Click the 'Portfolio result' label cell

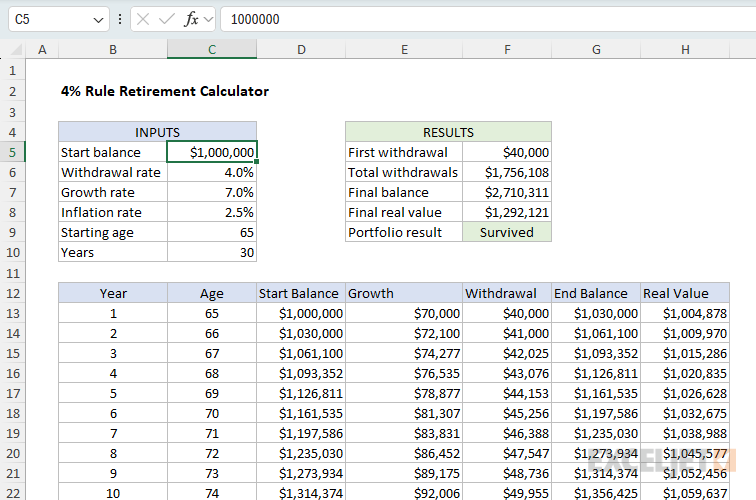[404, 232]
